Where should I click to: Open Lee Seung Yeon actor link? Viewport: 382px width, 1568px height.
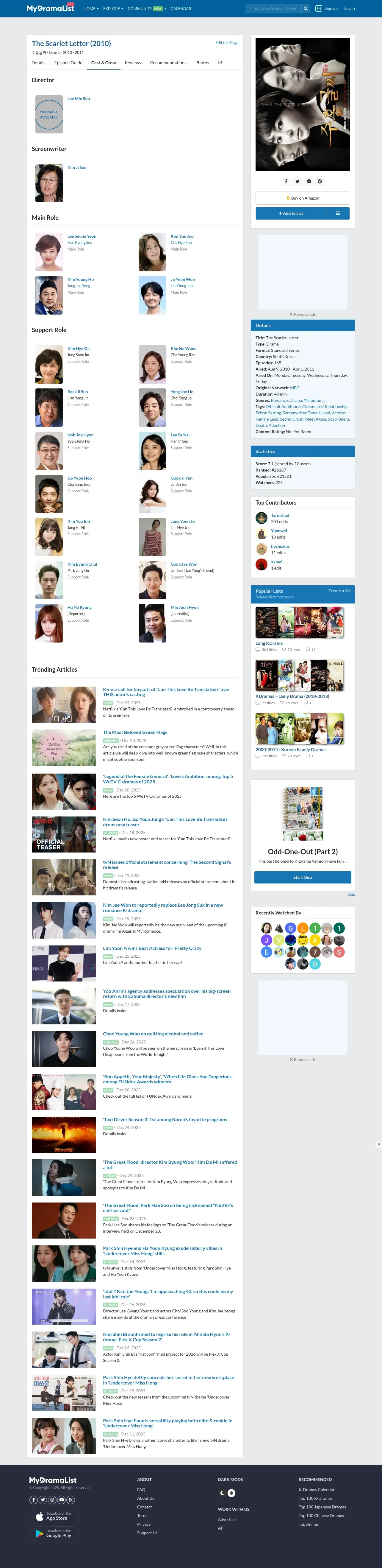tap(82, 236)
